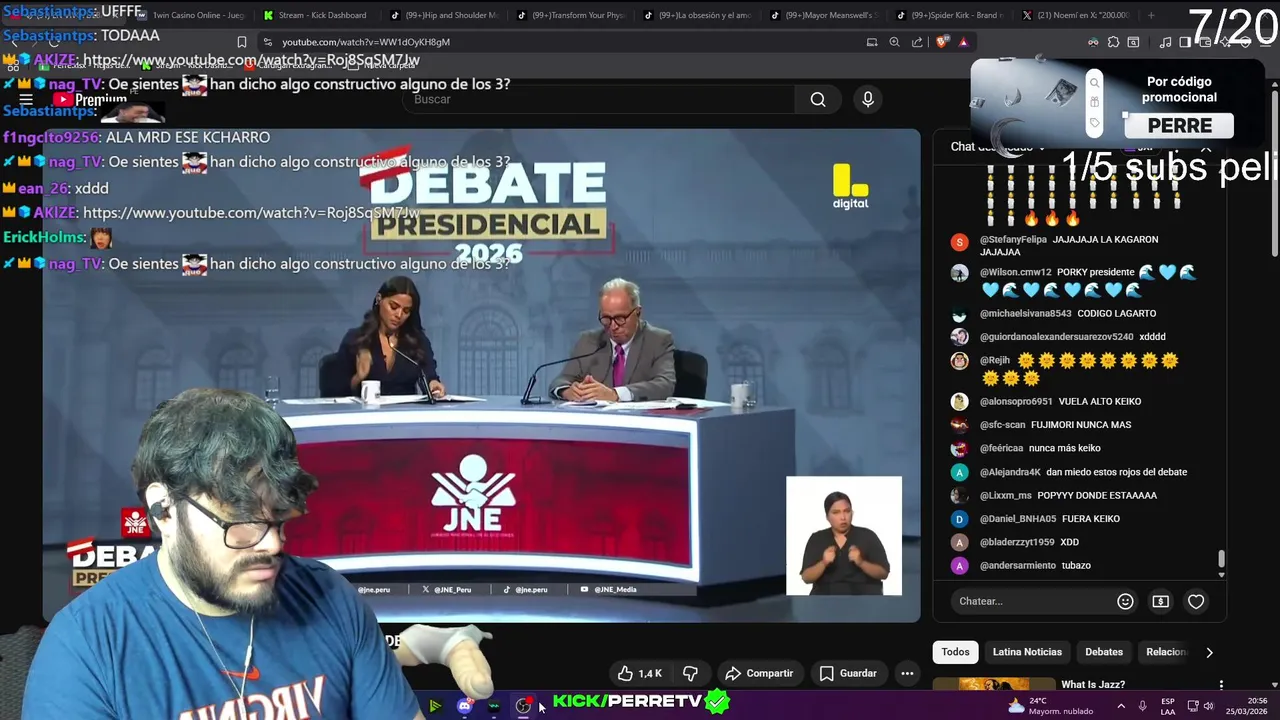Click @Lixxm_ms's POPYYY DONDE ESTAAAAA message
The image size is (1280, 720).
click(1097, 496)
